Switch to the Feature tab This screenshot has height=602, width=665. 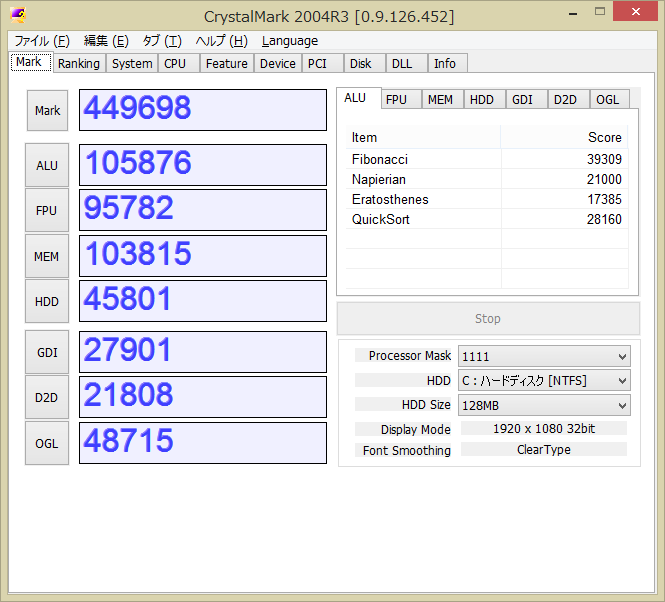point(226,63)
